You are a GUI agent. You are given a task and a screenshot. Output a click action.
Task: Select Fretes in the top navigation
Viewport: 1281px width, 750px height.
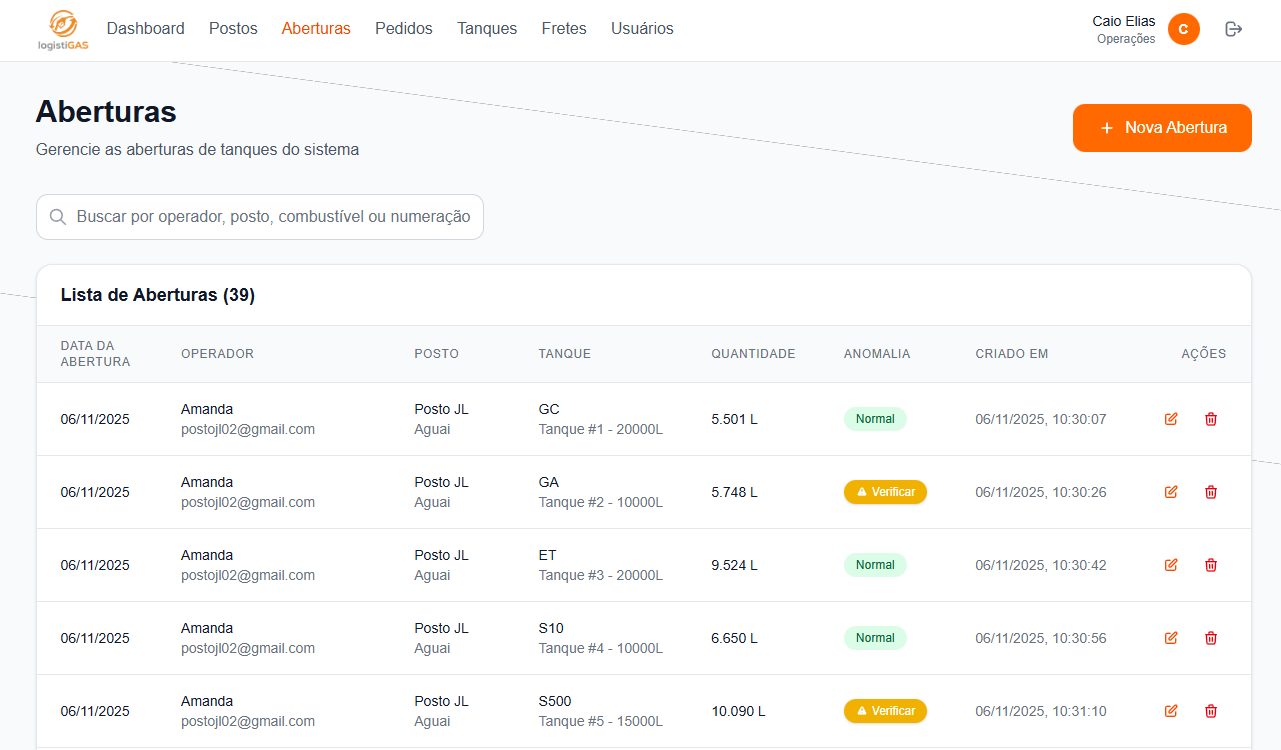pos(564,29)
